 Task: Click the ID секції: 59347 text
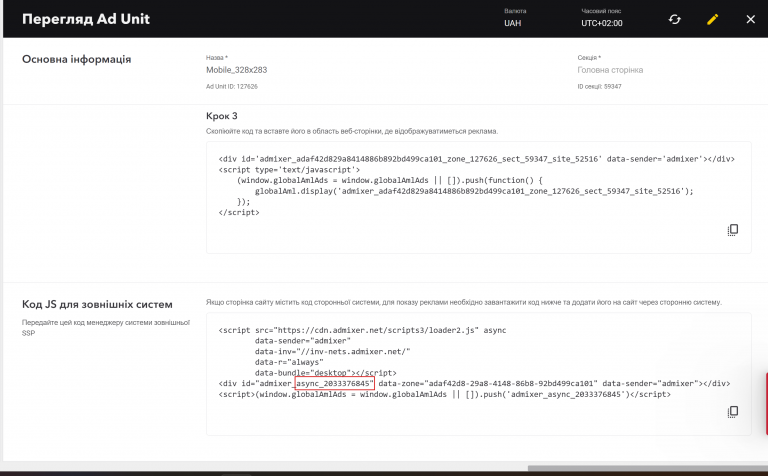[599, 86]
